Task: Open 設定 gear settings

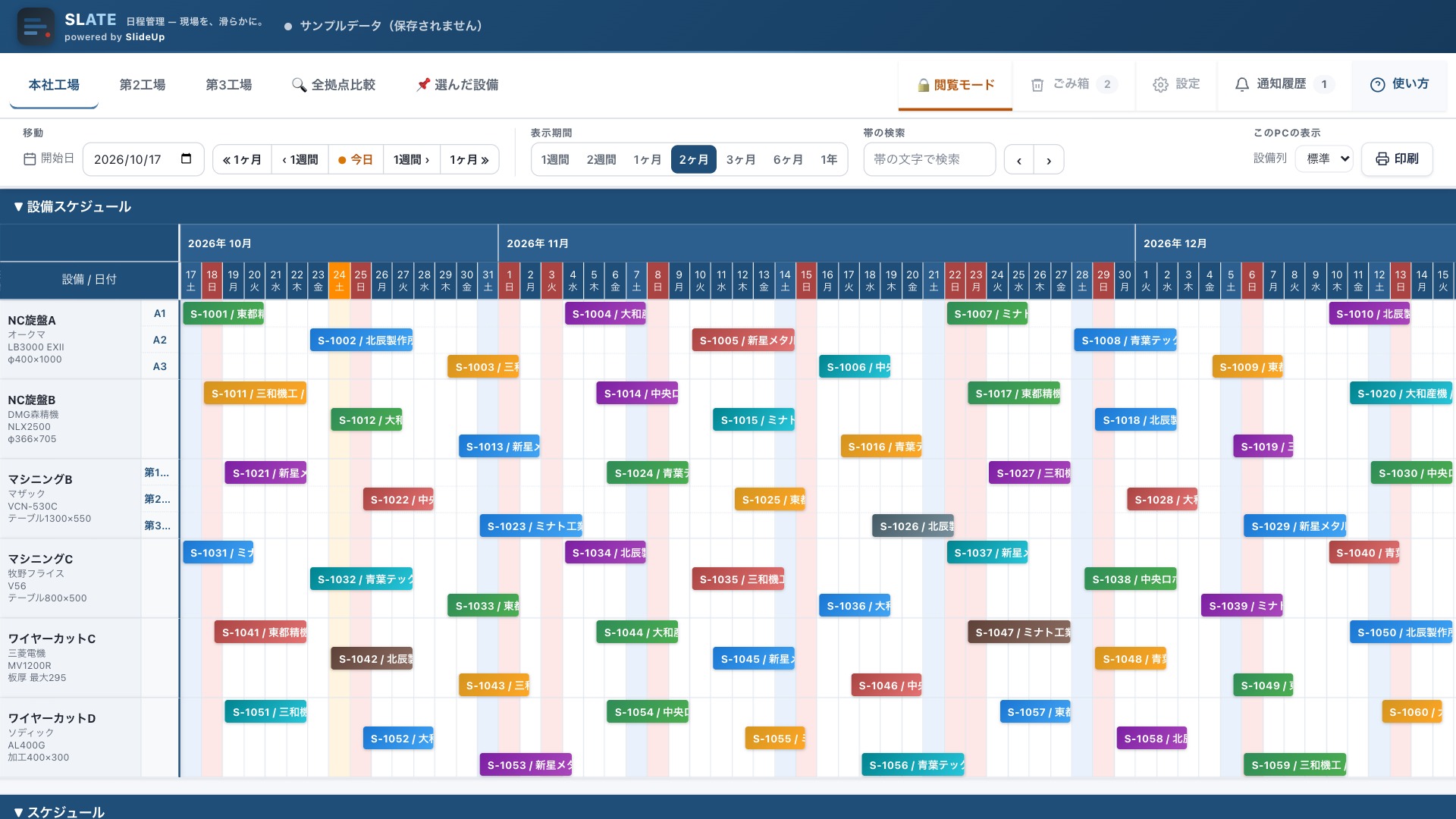Action: 1176,84
